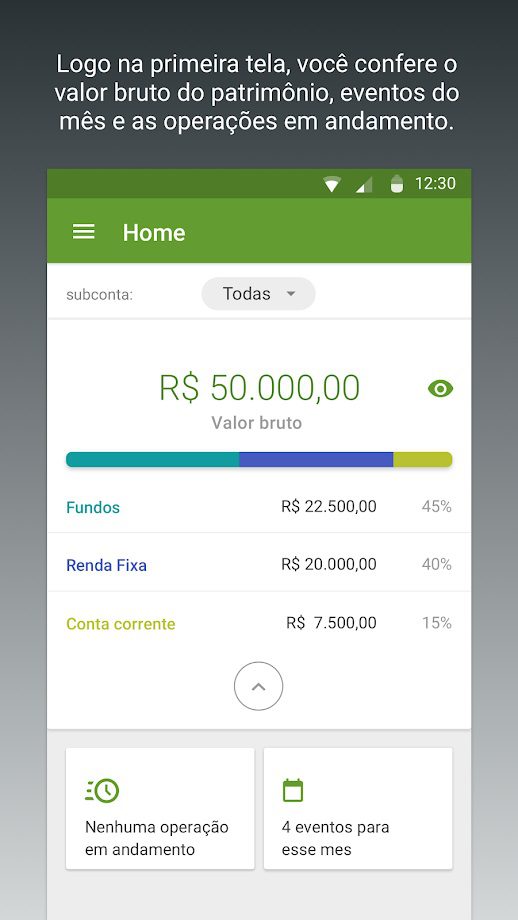
Task: Open the subconta Todas dropdown
Action: pos(258,293)
